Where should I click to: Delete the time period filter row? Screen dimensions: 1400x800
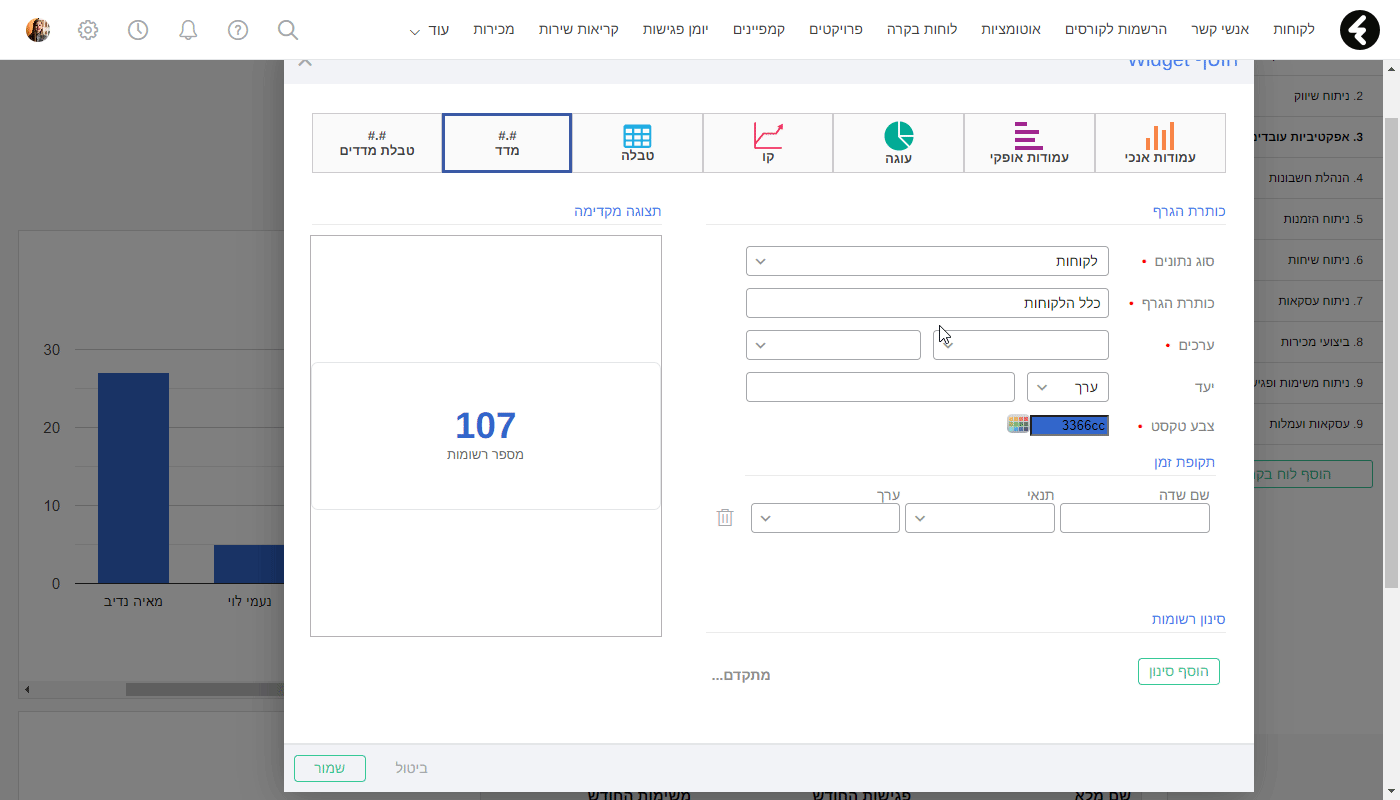[725, 518]
